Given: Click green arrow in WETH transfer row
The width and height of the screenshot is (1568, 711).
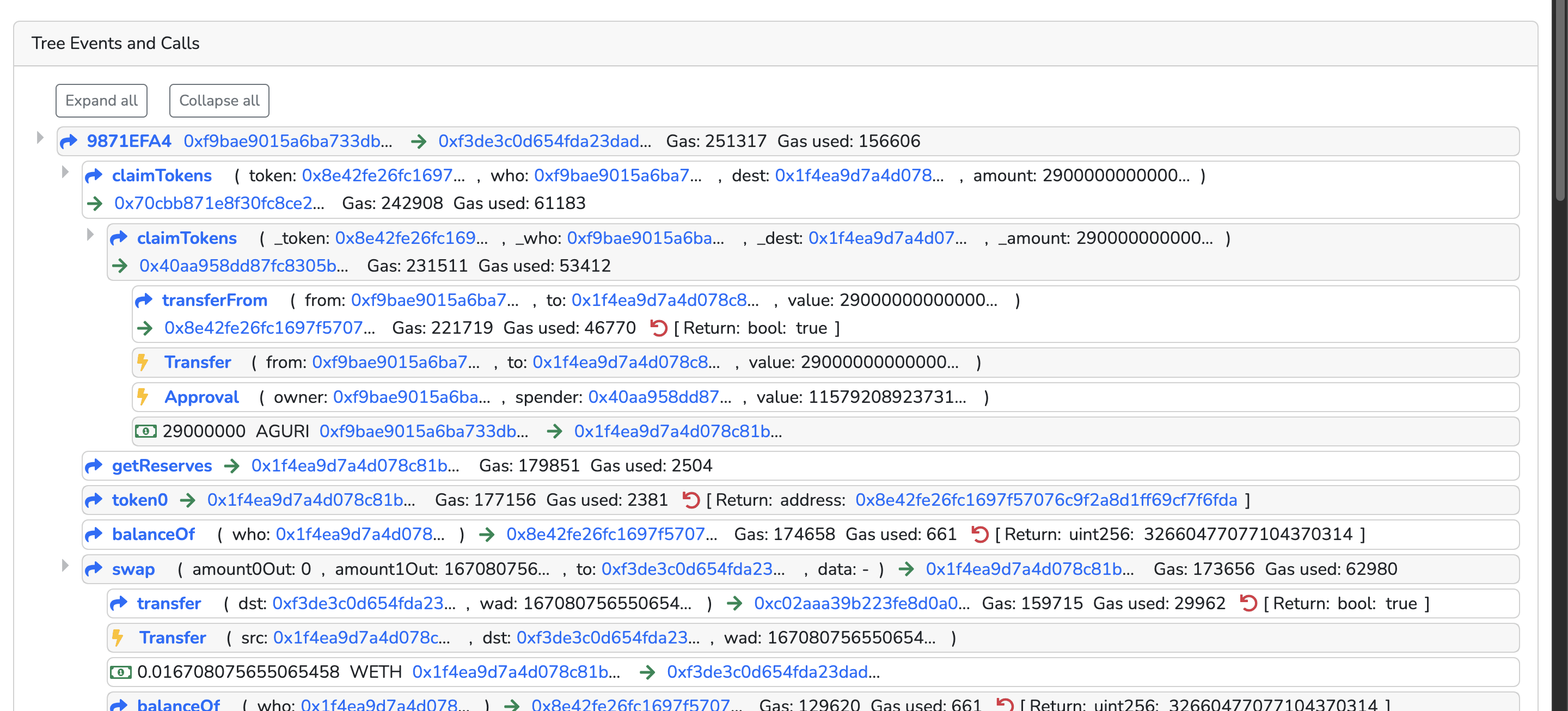Looking at the screenshot, I should [647, 672].
